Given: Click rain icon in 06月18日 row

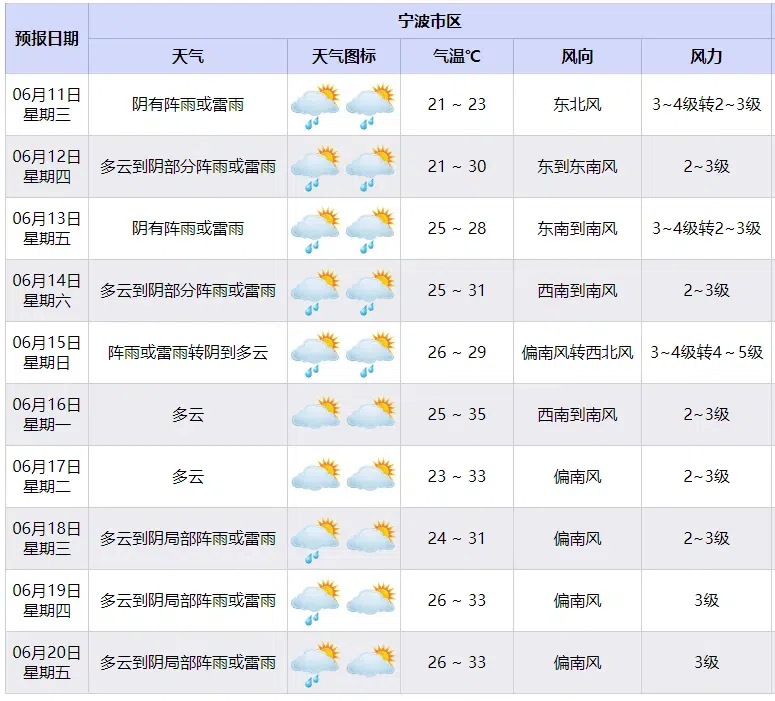Looking at the screenshot, I should (x=315, y=540).
